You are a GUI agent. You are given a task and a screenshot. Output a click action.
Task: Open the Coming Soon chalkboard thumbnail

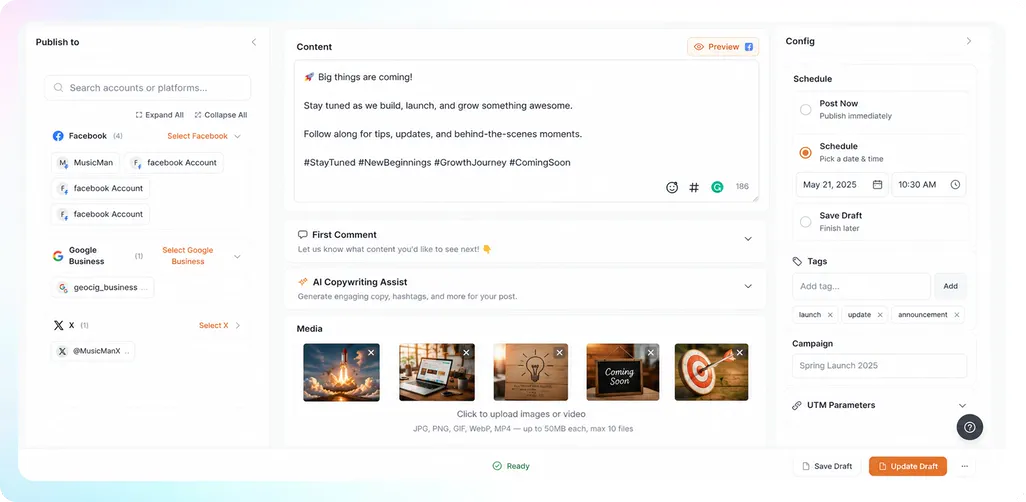point(622,372)
